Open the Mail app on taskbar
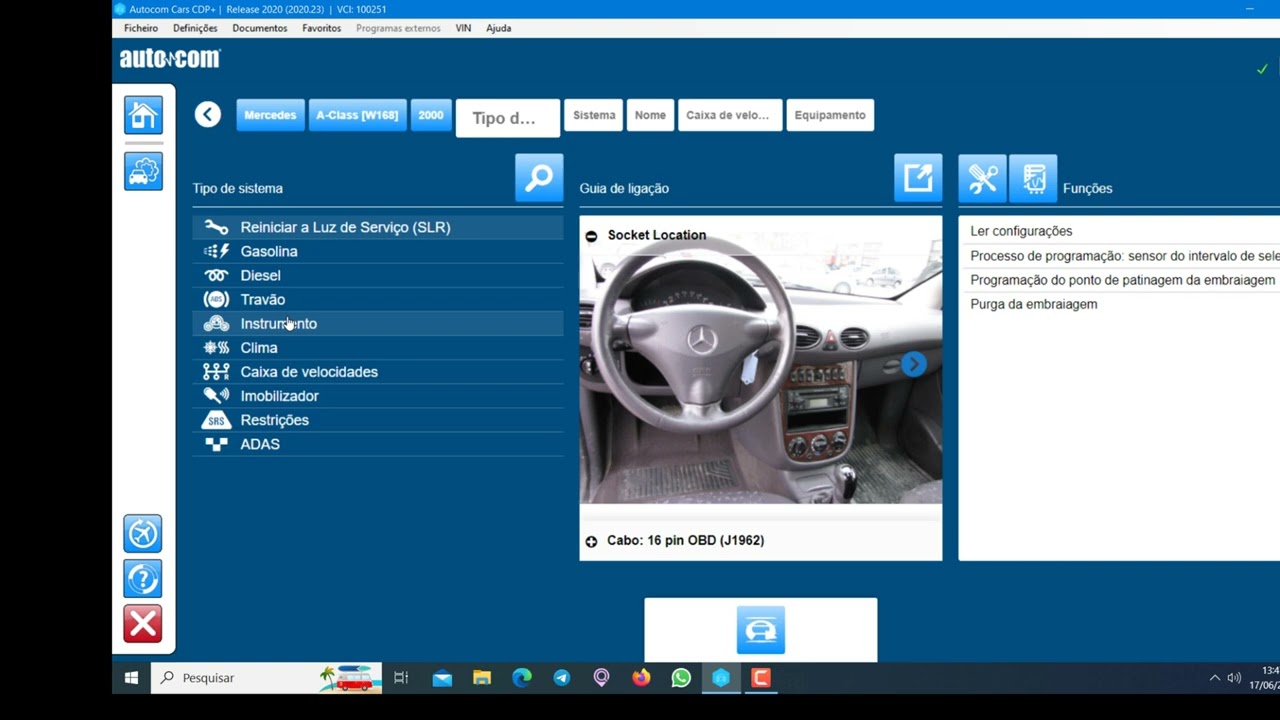 point(442,678)
